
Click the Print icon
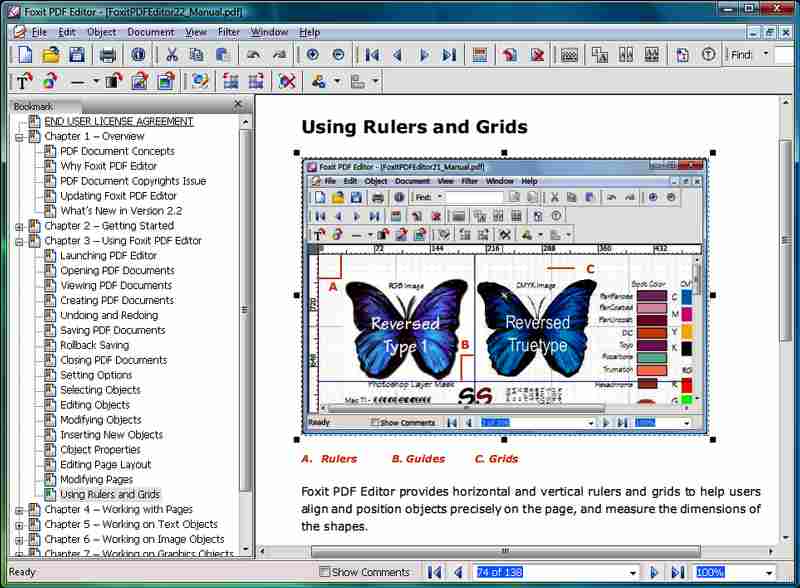(x=107, y=55)
